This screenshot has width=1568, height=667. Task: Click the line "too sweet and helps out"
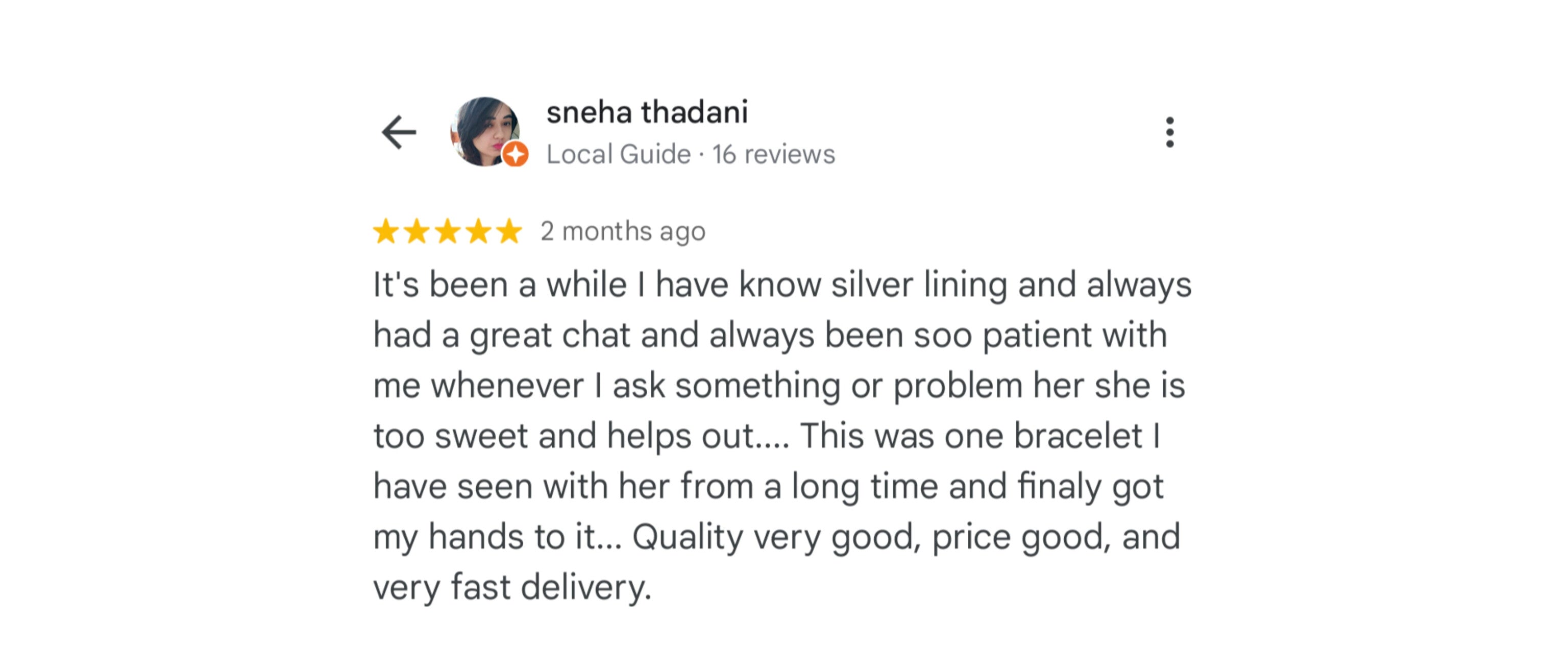[767, 436]
